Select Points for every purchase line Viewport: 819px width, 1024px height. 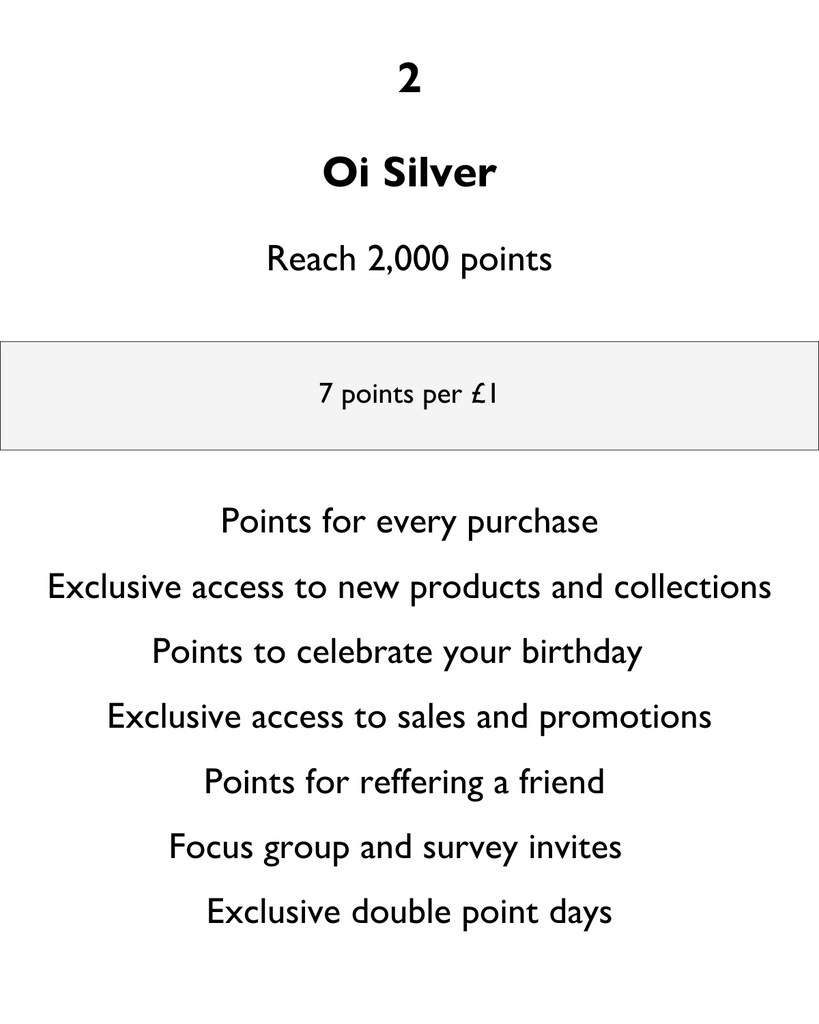pyautogui.click(x=410, y=522)
